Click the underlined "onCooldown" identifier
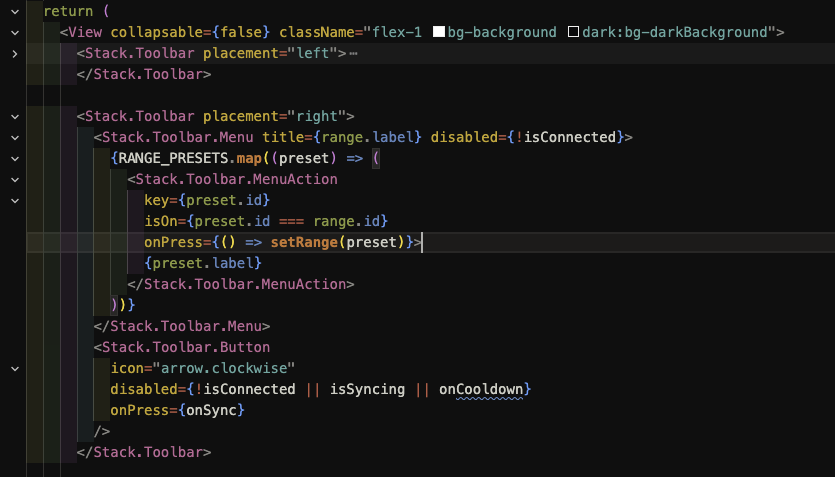 click(x=481, y=389)
